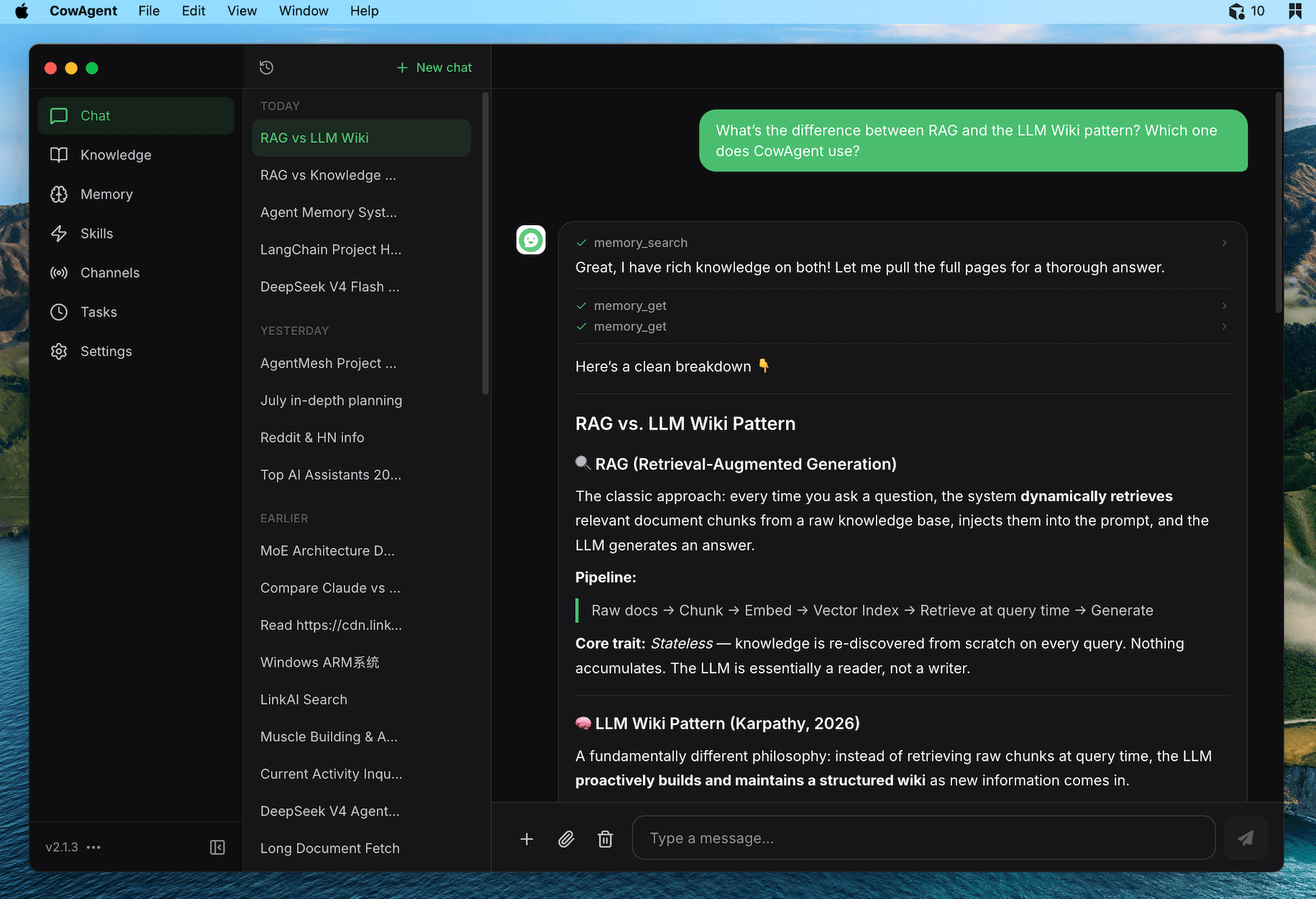The height and width of the screenshot is (899, 1316).
Task: Click the CowAgent assistant avatar
Action: pyautogui.click(x=531, y=239)
